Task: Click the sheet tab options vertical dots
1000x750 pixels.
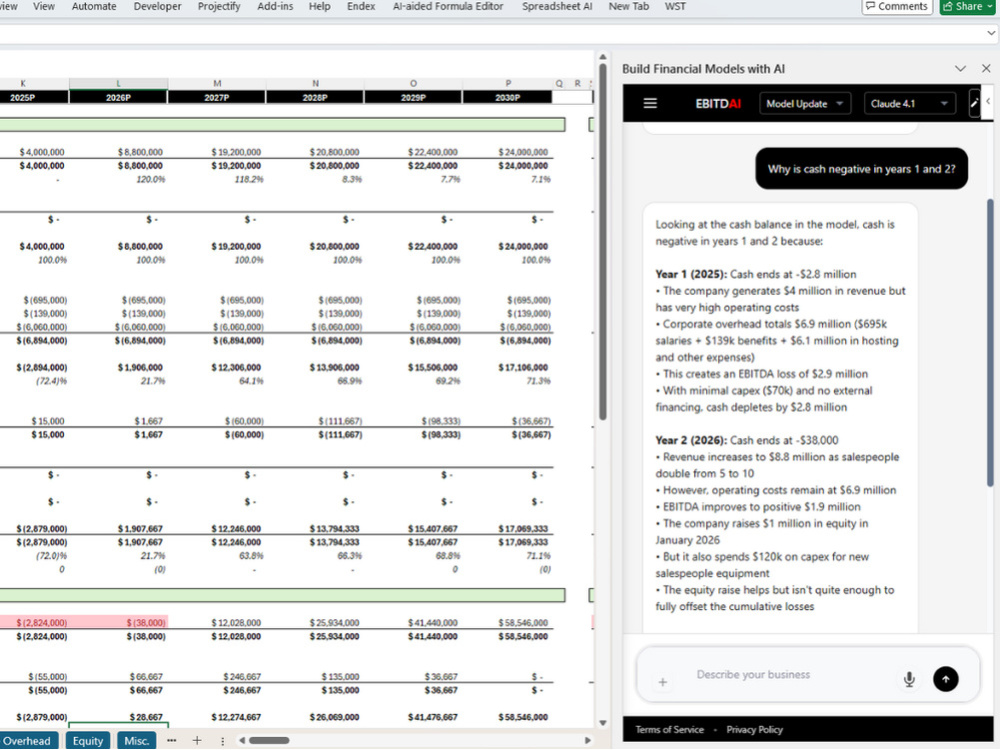Action: point(222,740)
